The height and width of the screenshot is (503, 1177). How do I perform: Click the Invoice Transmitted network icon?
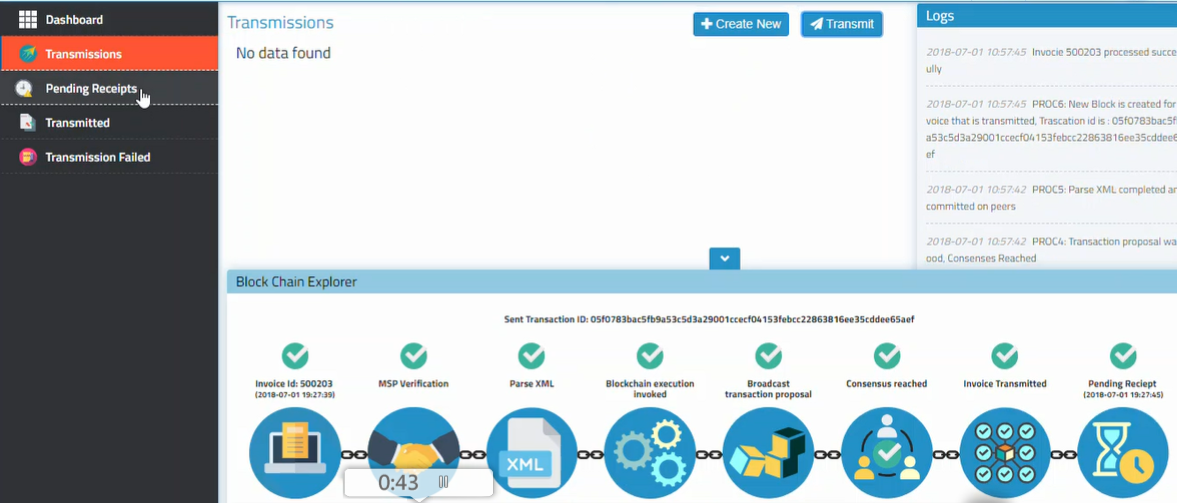click(x=1004, y=453)
